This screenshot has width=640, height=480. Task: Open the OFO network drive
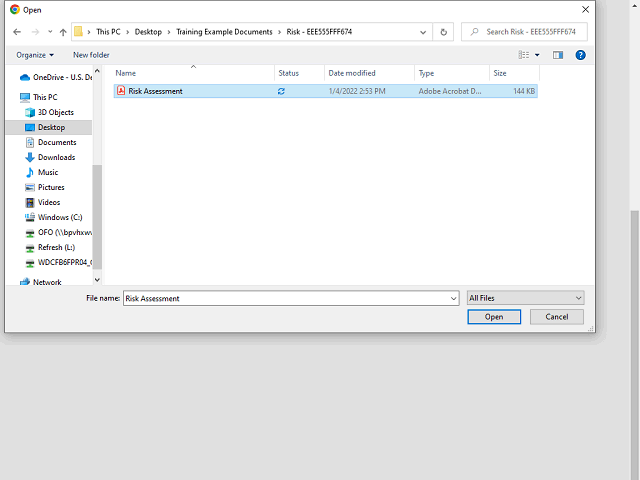pyautogui.click(x=58, y=232)
